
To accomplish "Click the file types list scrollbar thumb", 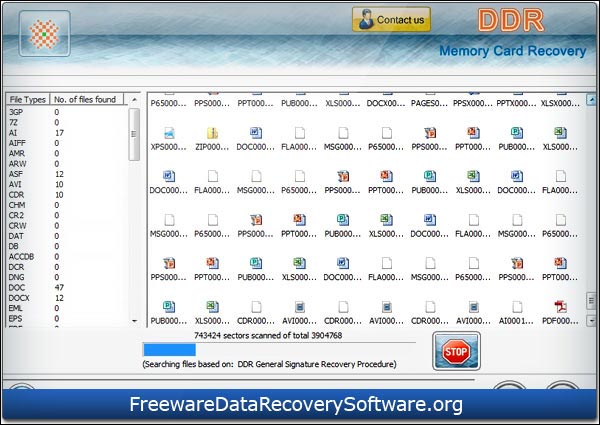I will point(134,134).
